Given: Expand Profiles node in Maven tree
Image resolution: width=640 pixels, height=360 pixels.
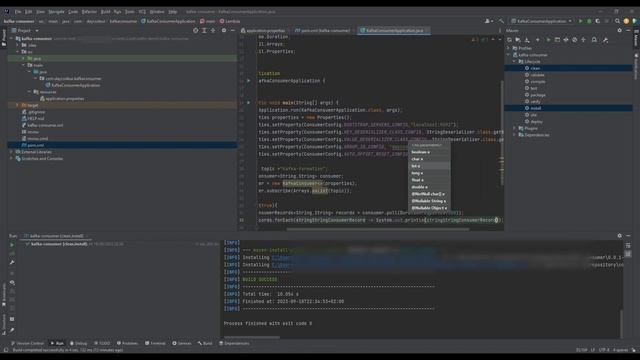Looking at the screenshot, I should point(509,48).
